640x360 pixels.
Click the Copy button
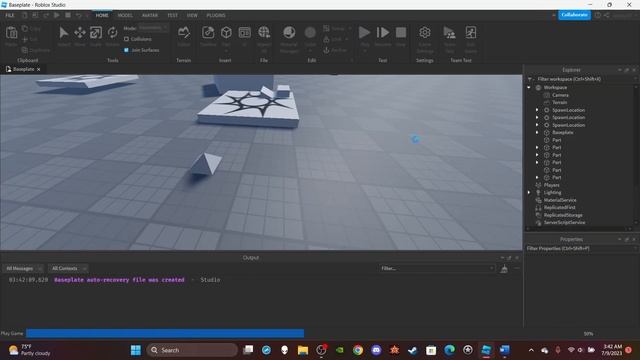click(x=31, y=29)
